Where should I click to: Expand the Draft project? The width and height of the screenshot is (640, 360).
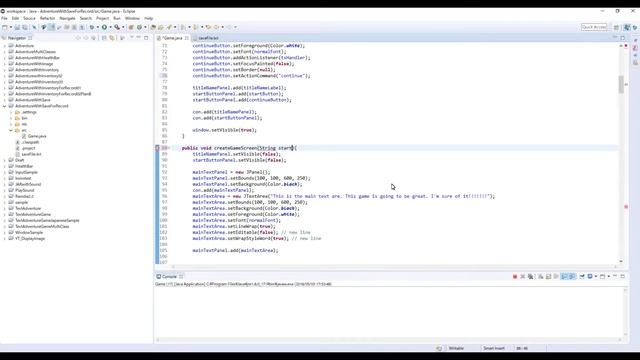(5, 160)
